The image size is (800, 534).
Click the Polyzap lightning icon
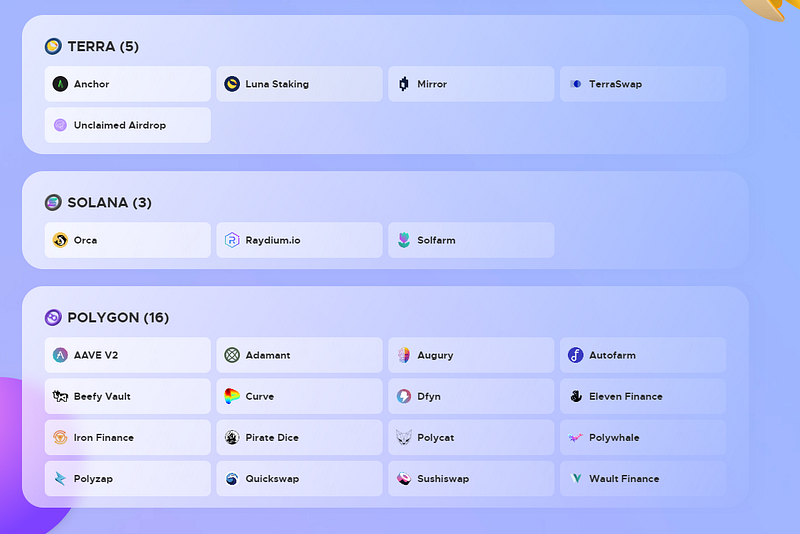click(60, 478)
